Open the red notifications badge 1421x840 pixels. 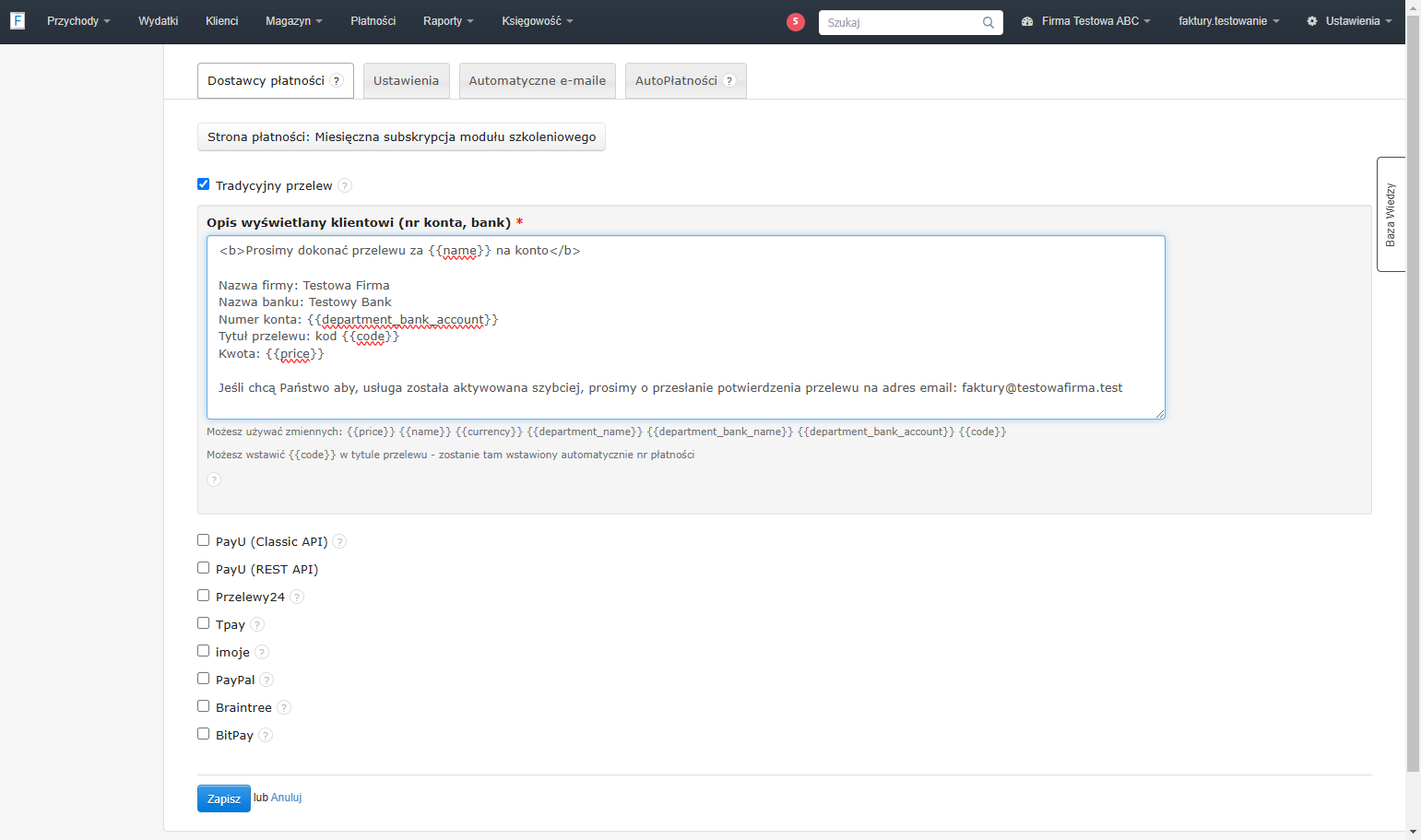point(796,22)
